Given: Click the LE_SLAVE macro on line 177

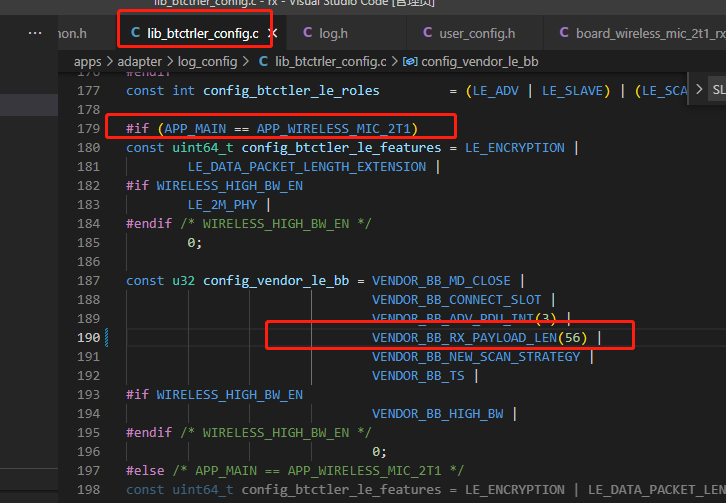Looking at the screenshot, I should tap(573, 91).
